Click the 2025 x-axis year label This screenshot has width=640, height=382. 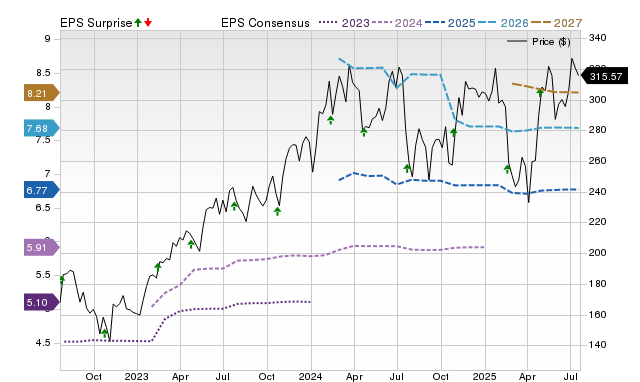[484, 376]
